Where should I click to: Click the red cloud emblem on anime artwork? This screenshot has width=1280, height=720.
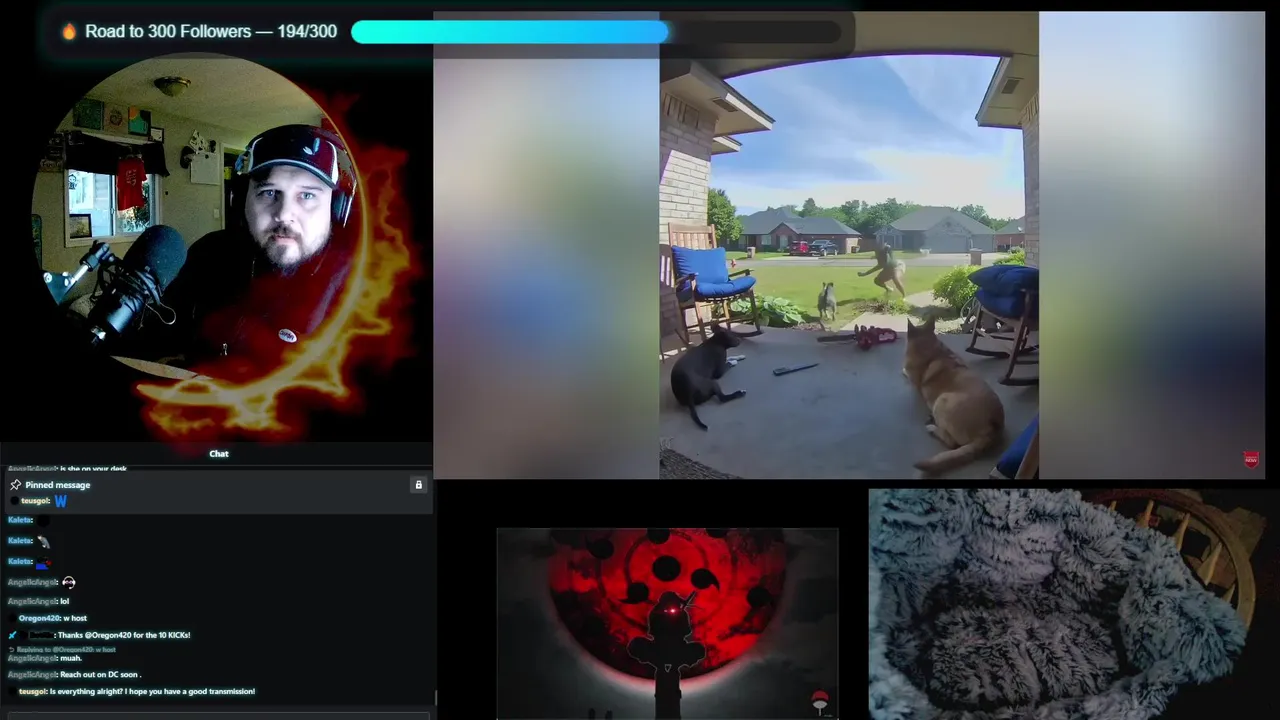coord(820,702)
